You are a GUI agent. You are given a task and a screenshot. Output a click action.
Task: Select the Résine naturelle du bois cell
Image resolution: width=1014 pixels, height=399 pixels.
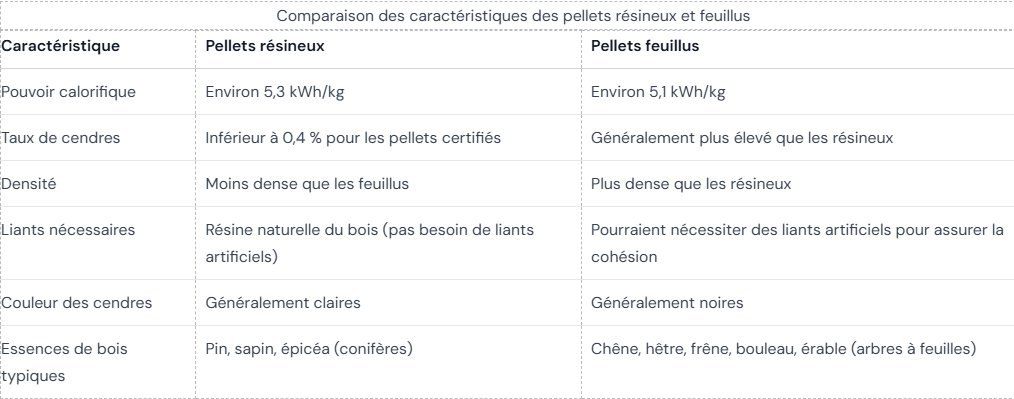coord(389,243)
